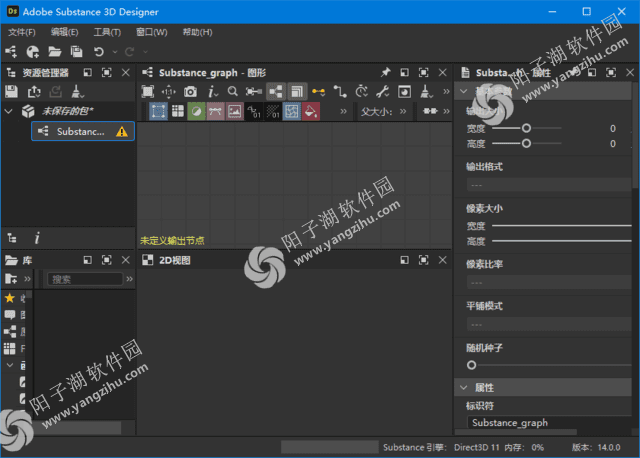This screenshot has height=458, width=640.
Task: Add a Blend node from the node bar
Action: [196, 111]
